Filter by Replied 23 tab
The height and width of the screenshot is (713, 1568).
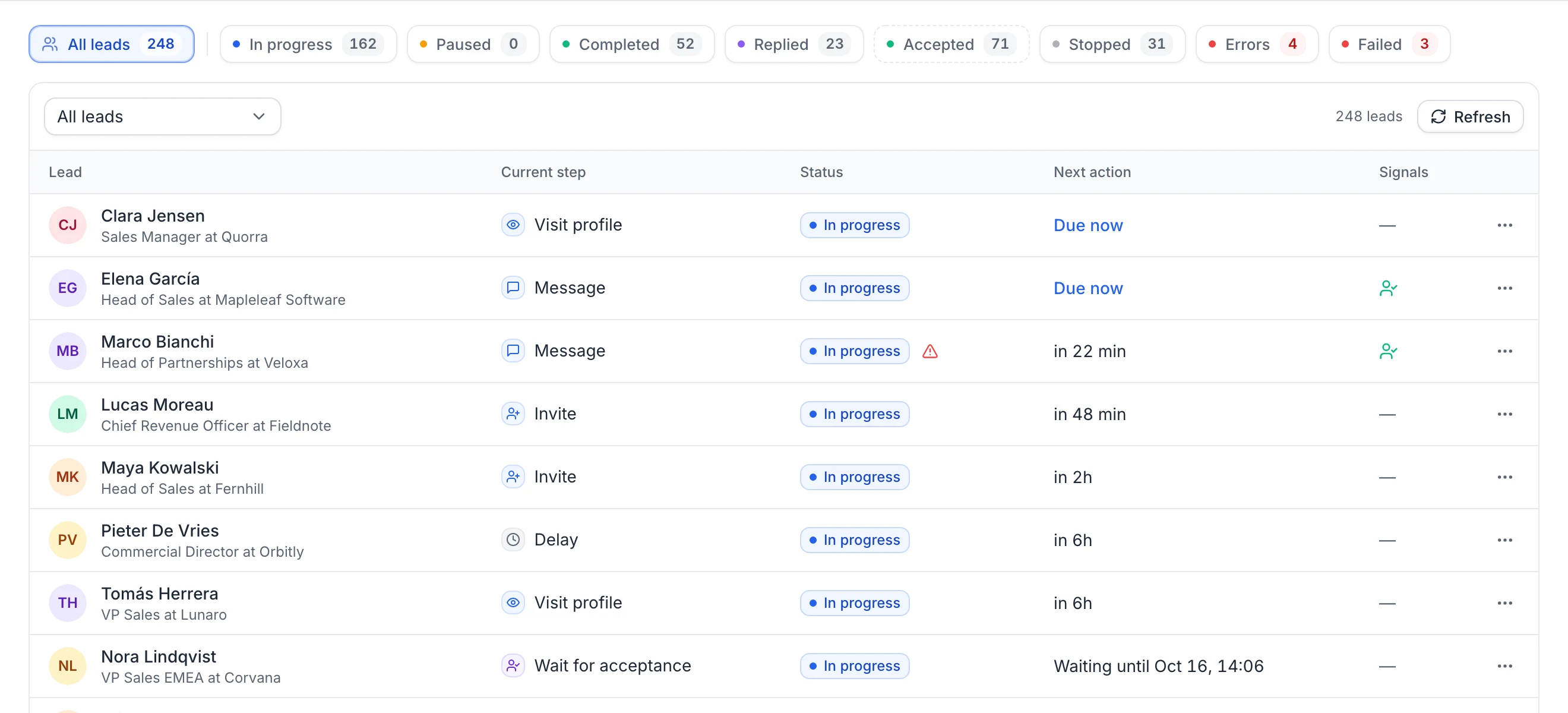click(794, 44)
